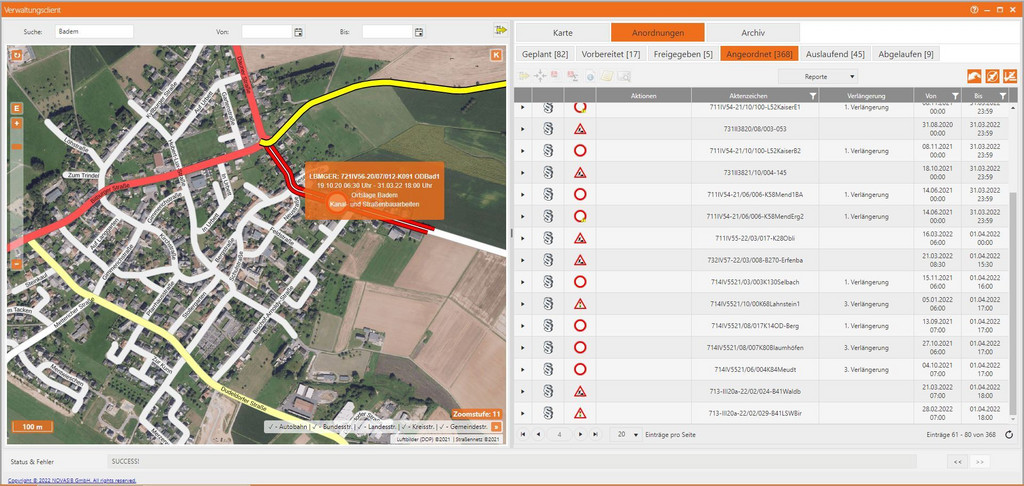Open the Bis date calendar picker
This screenshot has width=1024, height=486.
(419, 32)
